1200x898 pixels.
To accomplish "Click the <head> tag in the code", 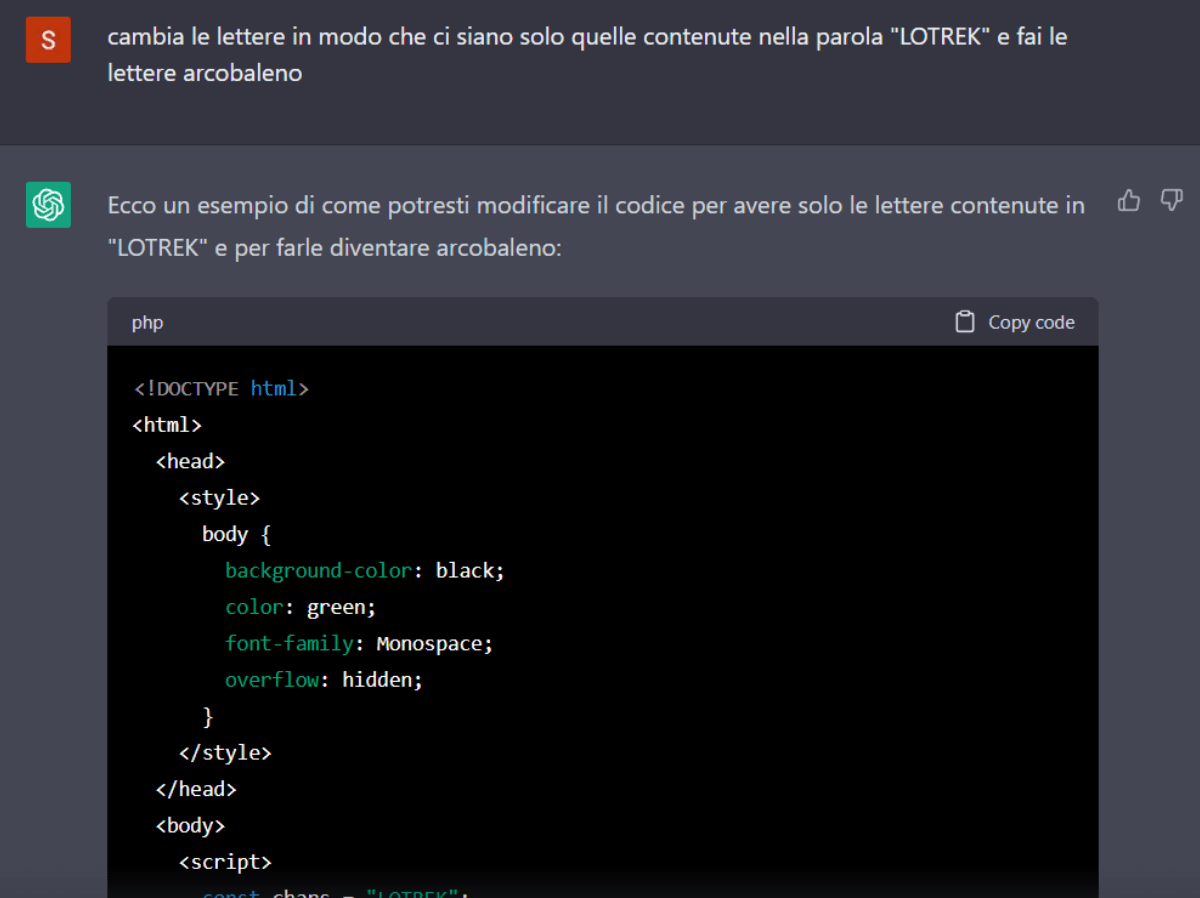I will click(190, 460).
